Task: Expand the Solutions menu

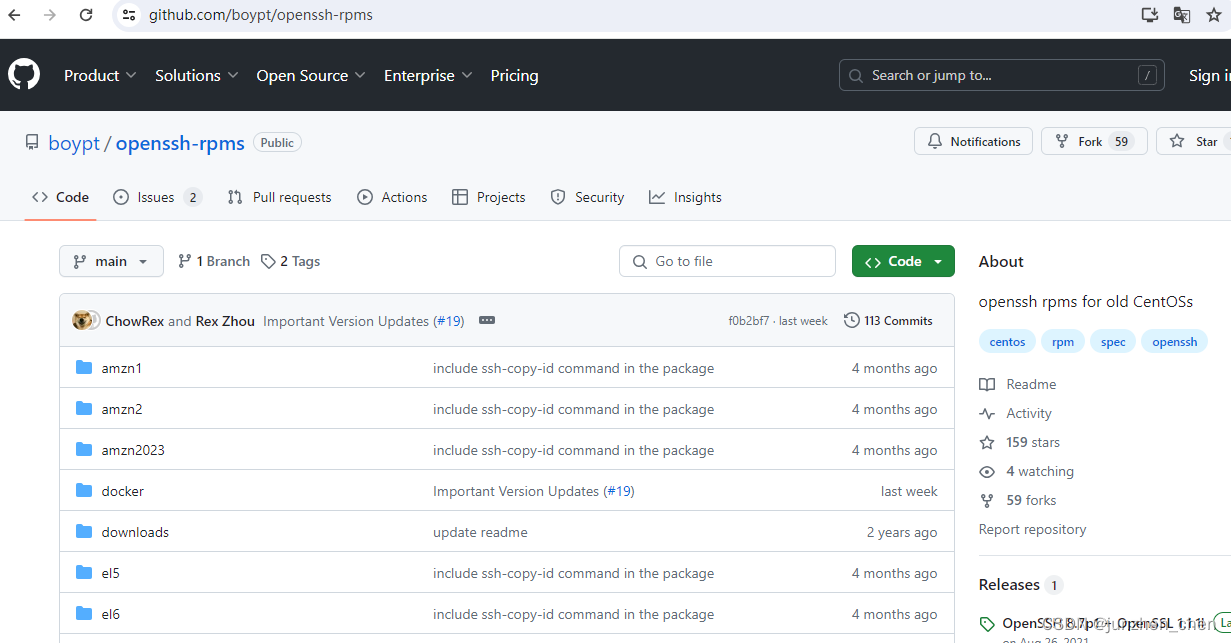Action: (x=197, y=75)
